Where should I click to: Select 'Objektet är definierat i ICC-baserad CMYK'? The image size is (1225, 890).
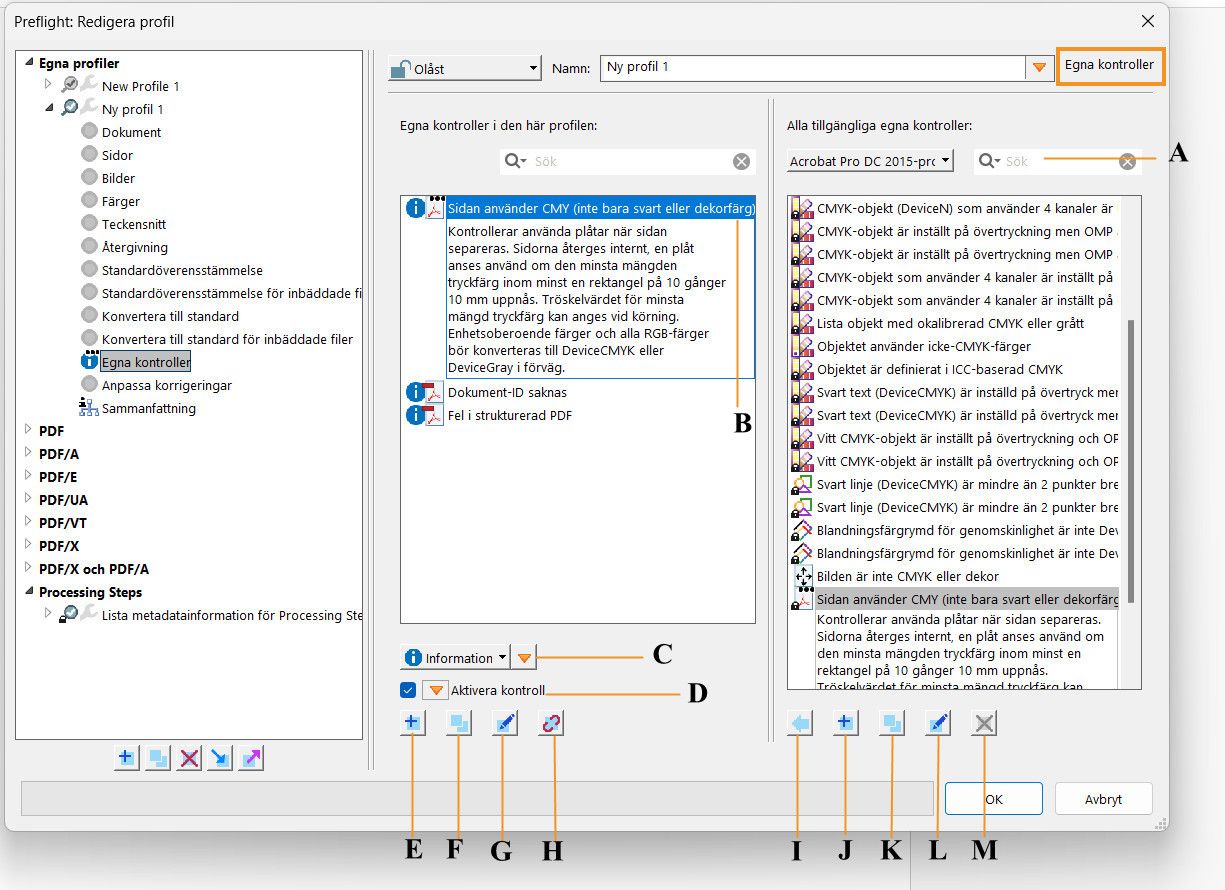click(x=940, y=369)
